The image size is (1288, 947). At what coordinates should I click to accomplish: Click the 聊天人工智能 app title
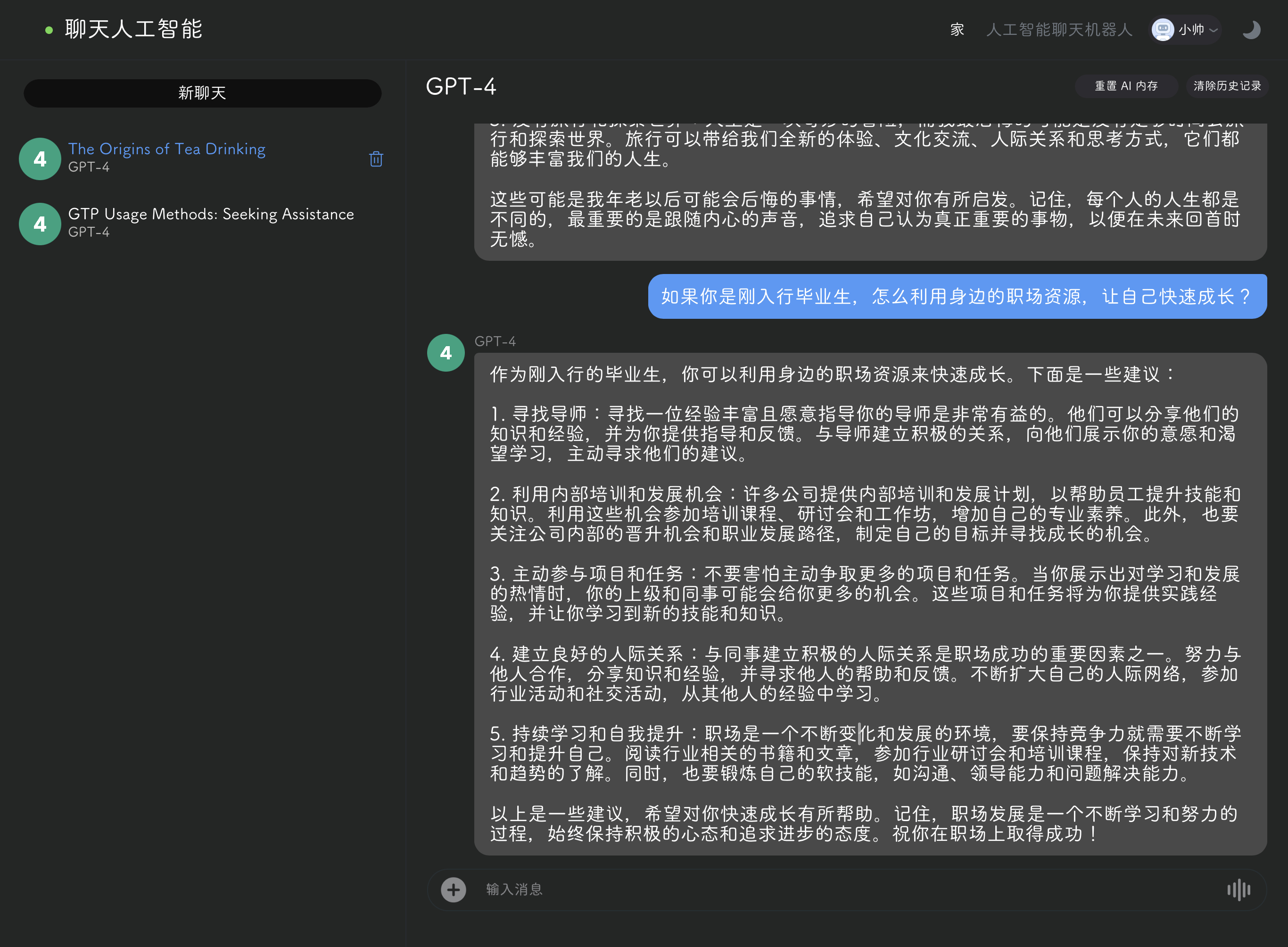coord(133,30)
